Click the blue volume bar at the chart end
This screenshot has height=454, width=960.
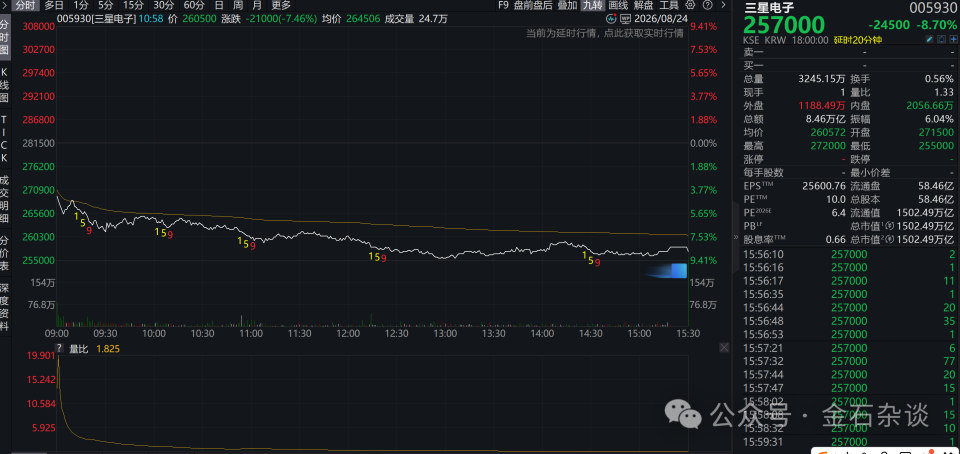pyautogui.click(x=678, y=270)
